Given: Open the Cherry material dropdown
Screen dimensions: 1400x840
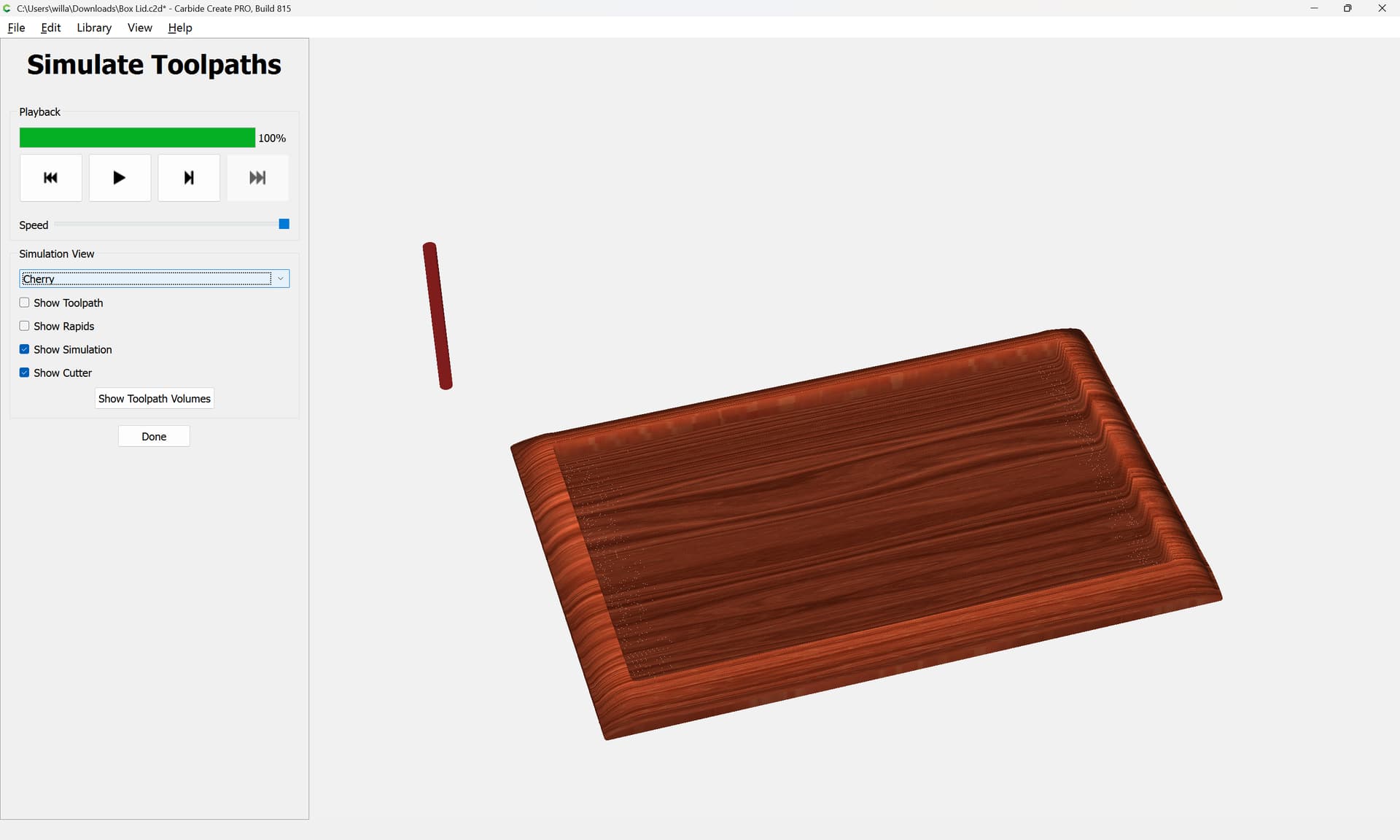Looking at the screenshot, I should pyautogui.click(x=154, y=279).
